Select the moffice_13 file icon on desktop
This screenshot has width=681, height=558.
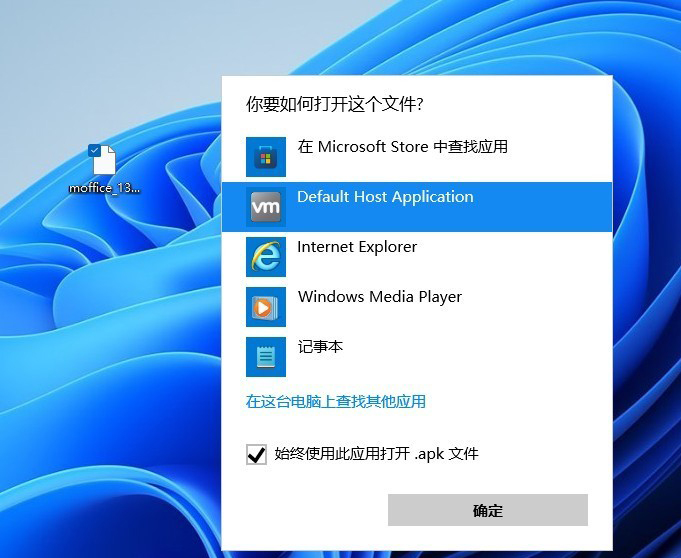[x=104, y=160]
